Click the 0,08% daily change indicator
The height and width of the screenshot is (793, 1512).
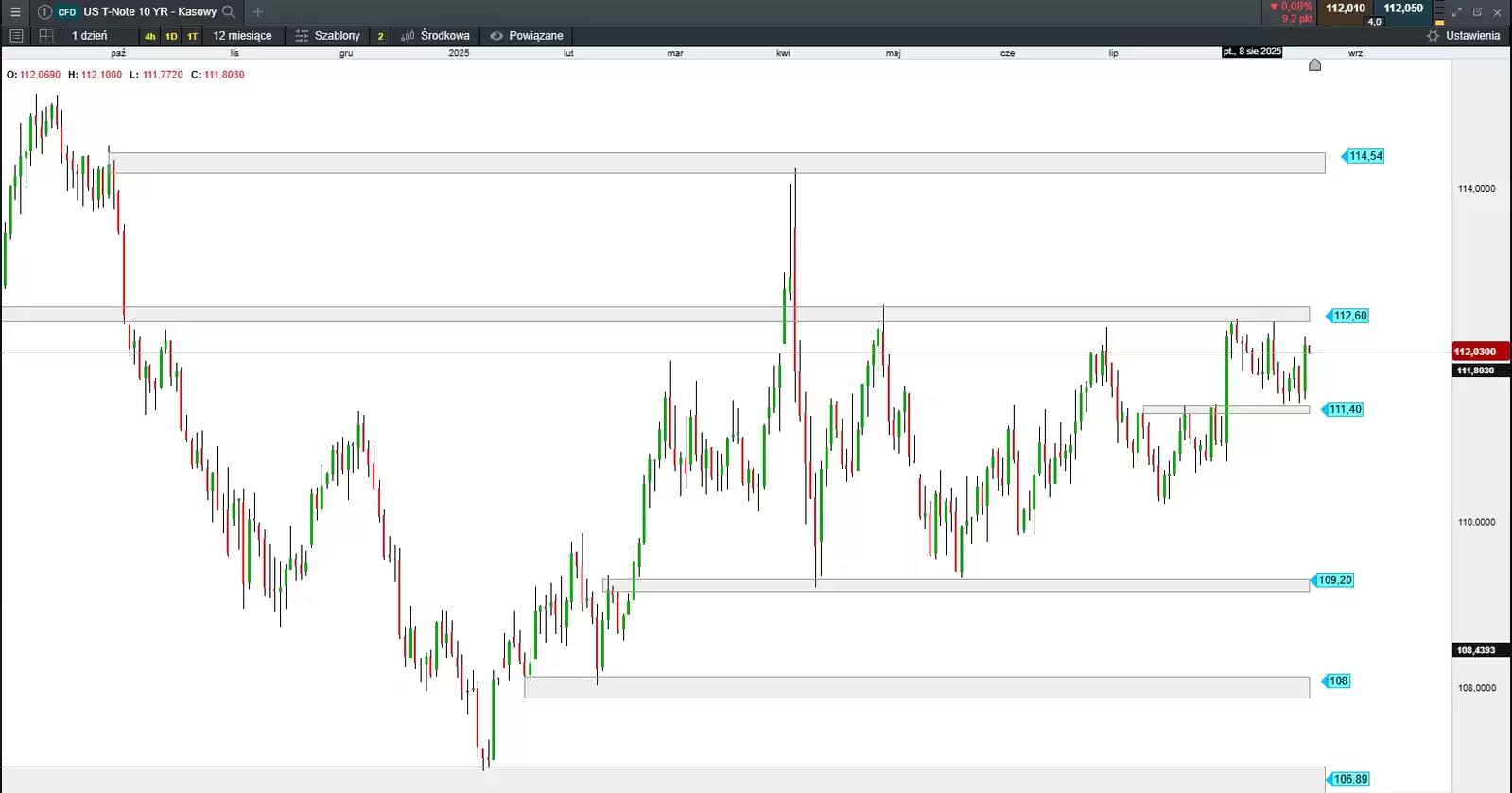(1292, 7)
